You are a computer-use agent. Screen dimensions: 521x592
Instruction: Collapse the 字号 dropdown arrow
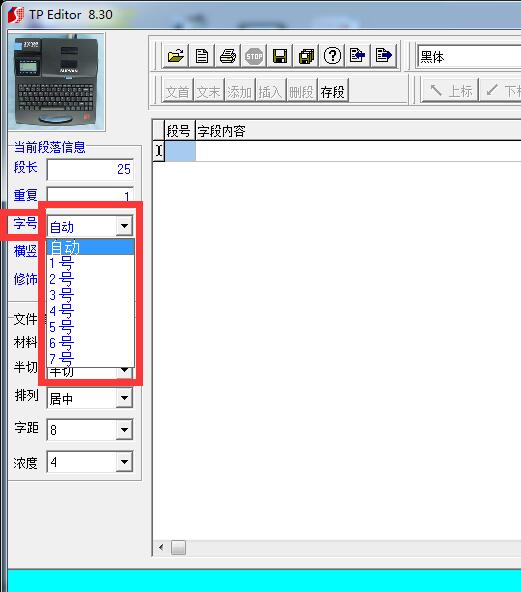tap(124, 226)
